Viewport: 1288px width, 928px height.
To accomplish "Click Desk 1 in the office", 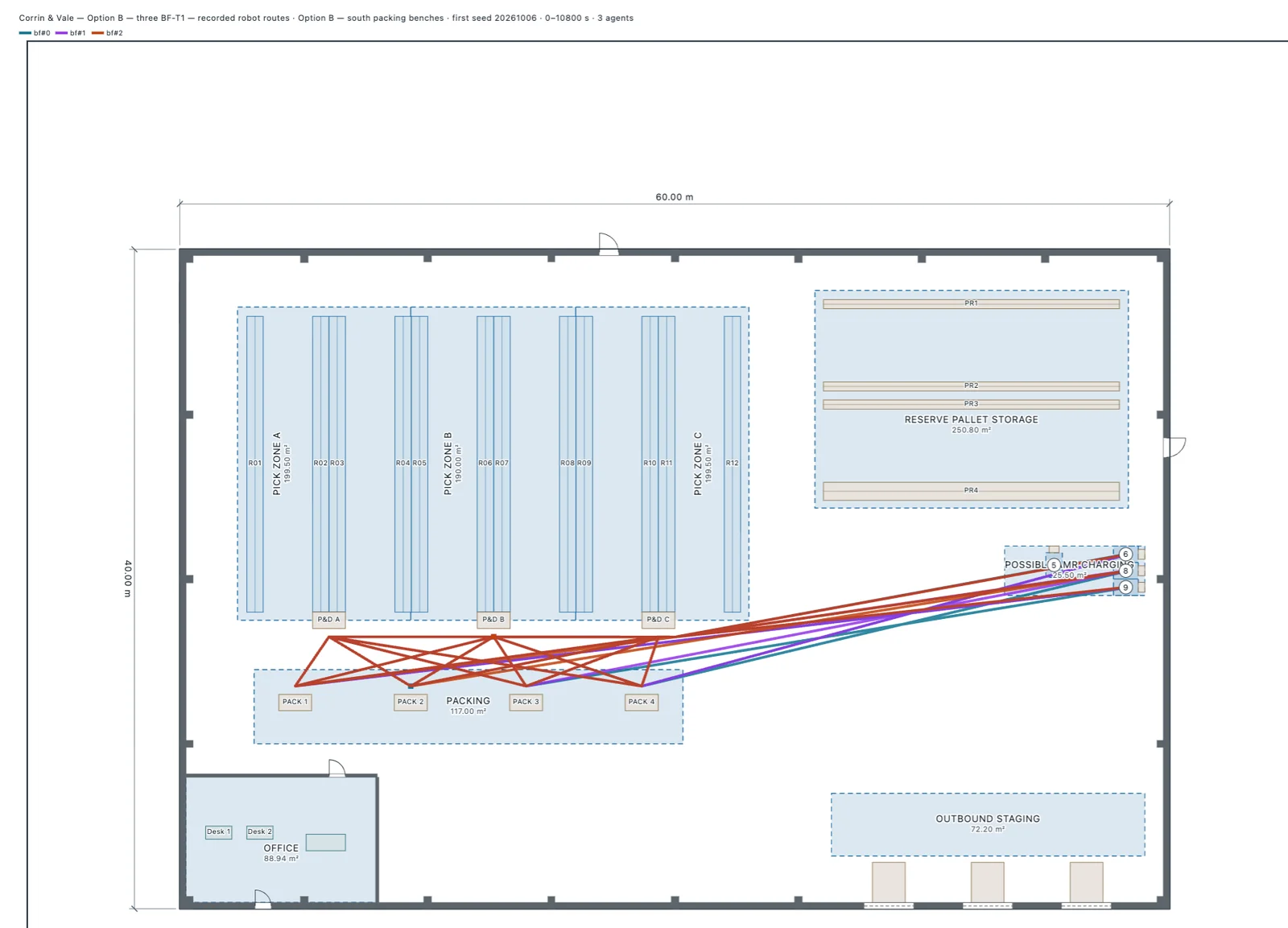I will click(218, 832).
